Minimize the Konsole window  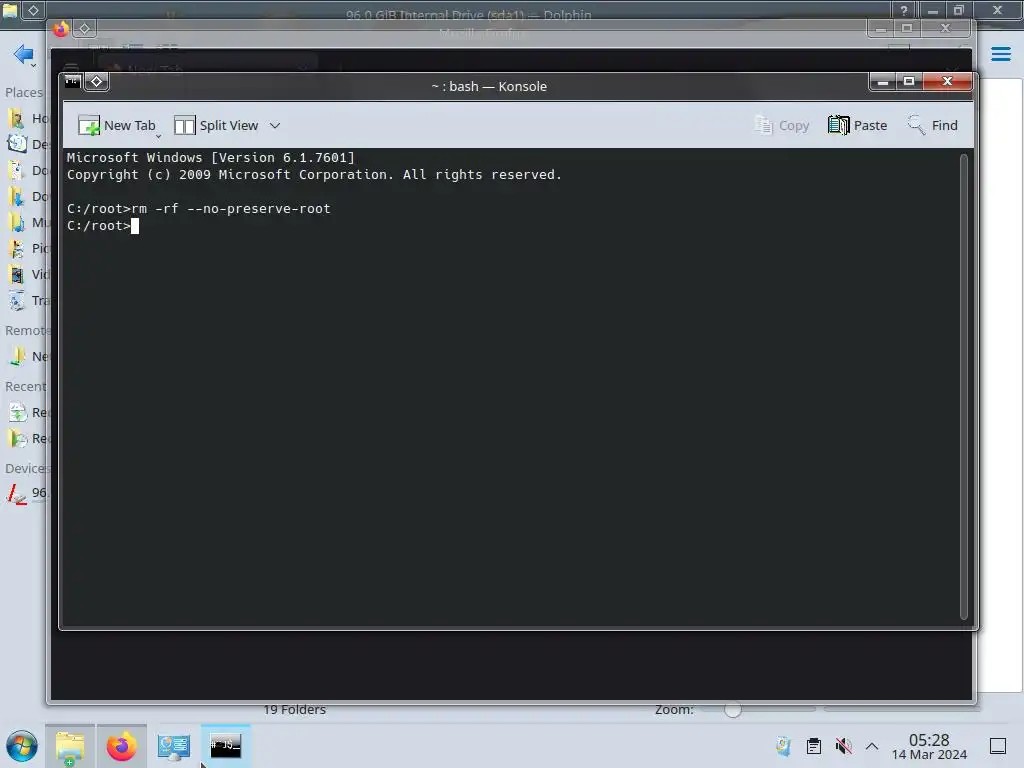tap(882, 82)
